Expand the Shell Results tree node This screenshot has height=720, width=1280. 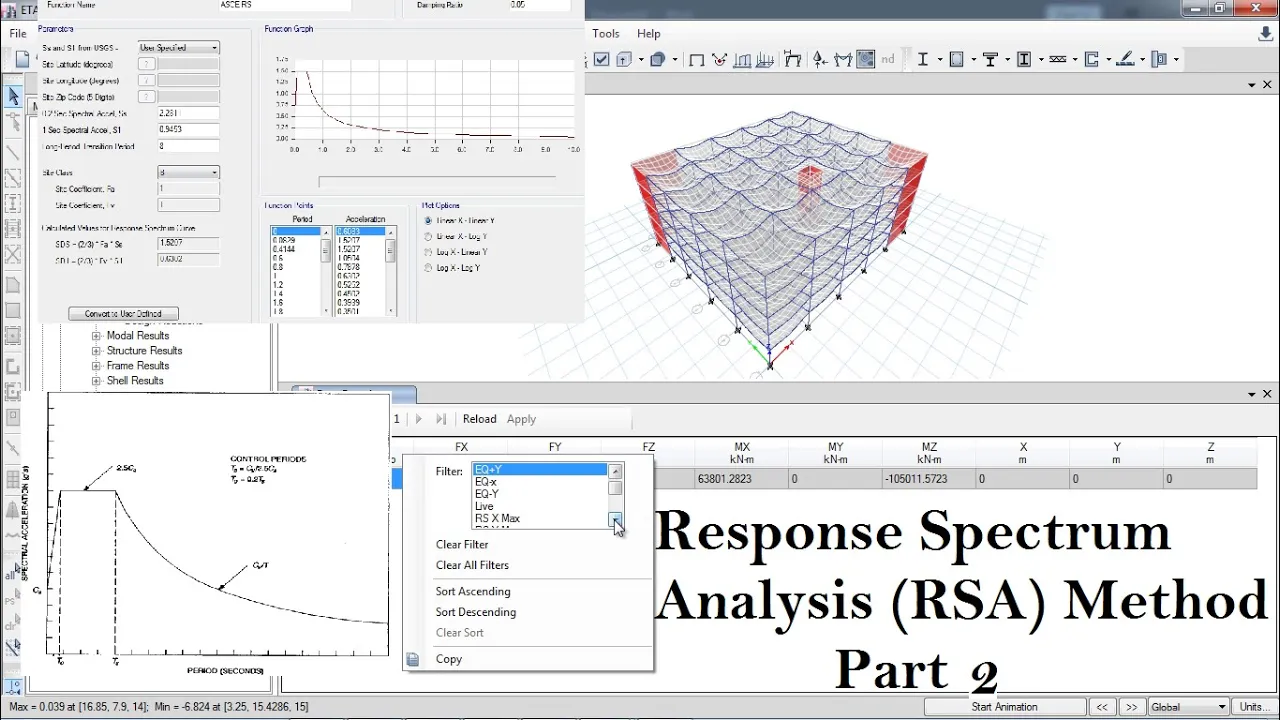pos(97,381)
